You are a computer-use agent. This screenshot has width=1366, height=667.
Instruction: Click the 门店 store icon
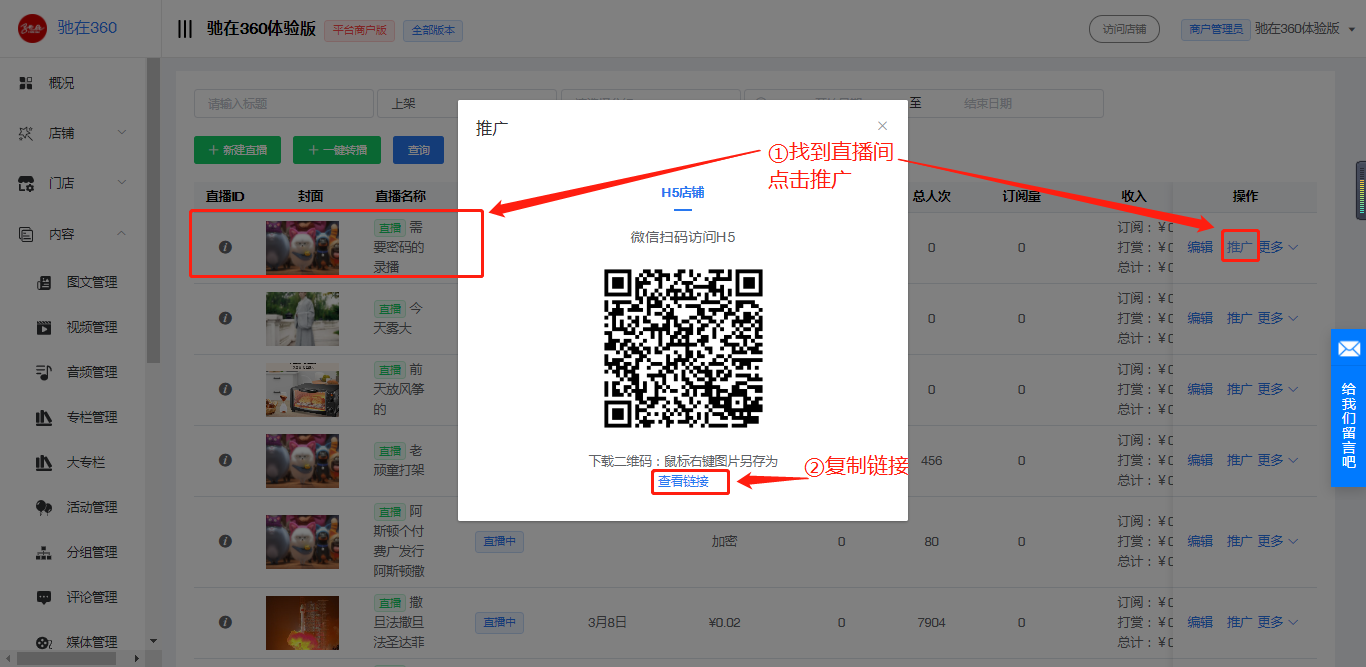coord(27,183)
